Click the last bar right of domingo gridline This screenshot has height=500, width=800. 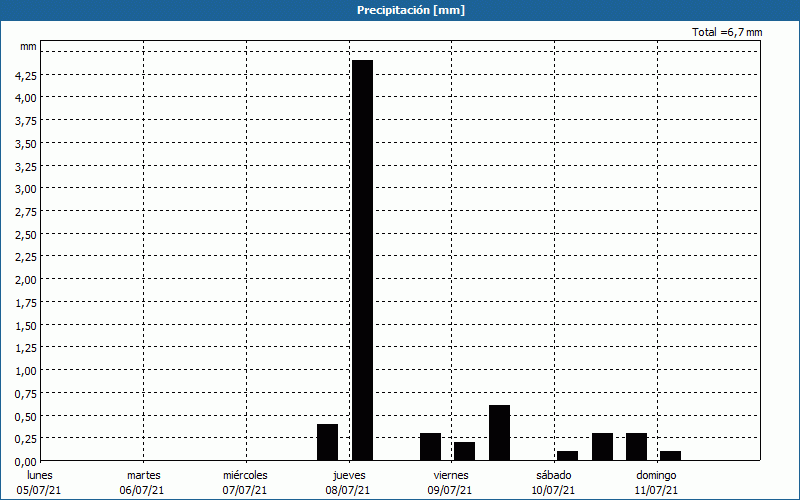coord(670,456)
